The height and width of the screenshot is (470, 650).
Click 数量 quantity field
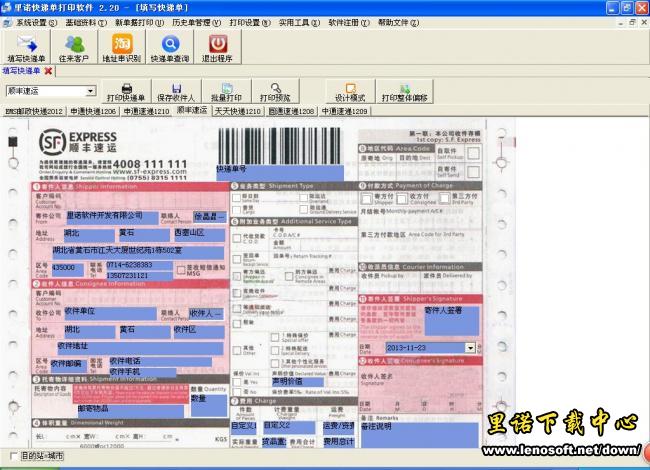(209, 405)
